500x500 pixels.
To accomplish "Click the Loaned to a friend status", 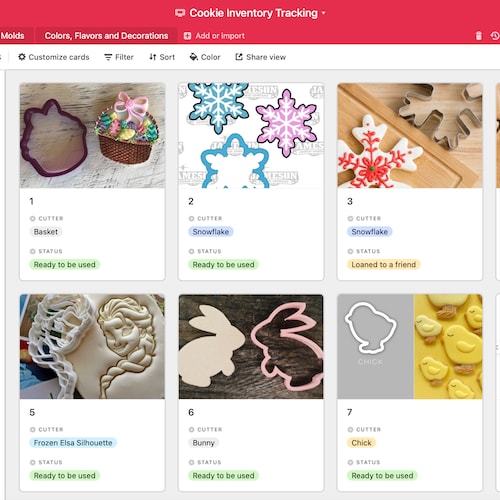I will pyautogui.click(x=384, y=265).
